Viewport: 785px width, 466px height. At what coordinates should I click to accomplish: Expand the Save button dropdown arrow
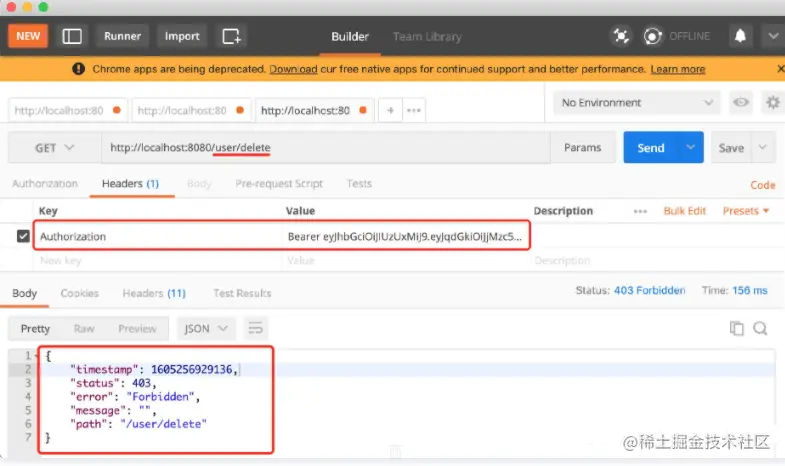(x=762, y=147)
